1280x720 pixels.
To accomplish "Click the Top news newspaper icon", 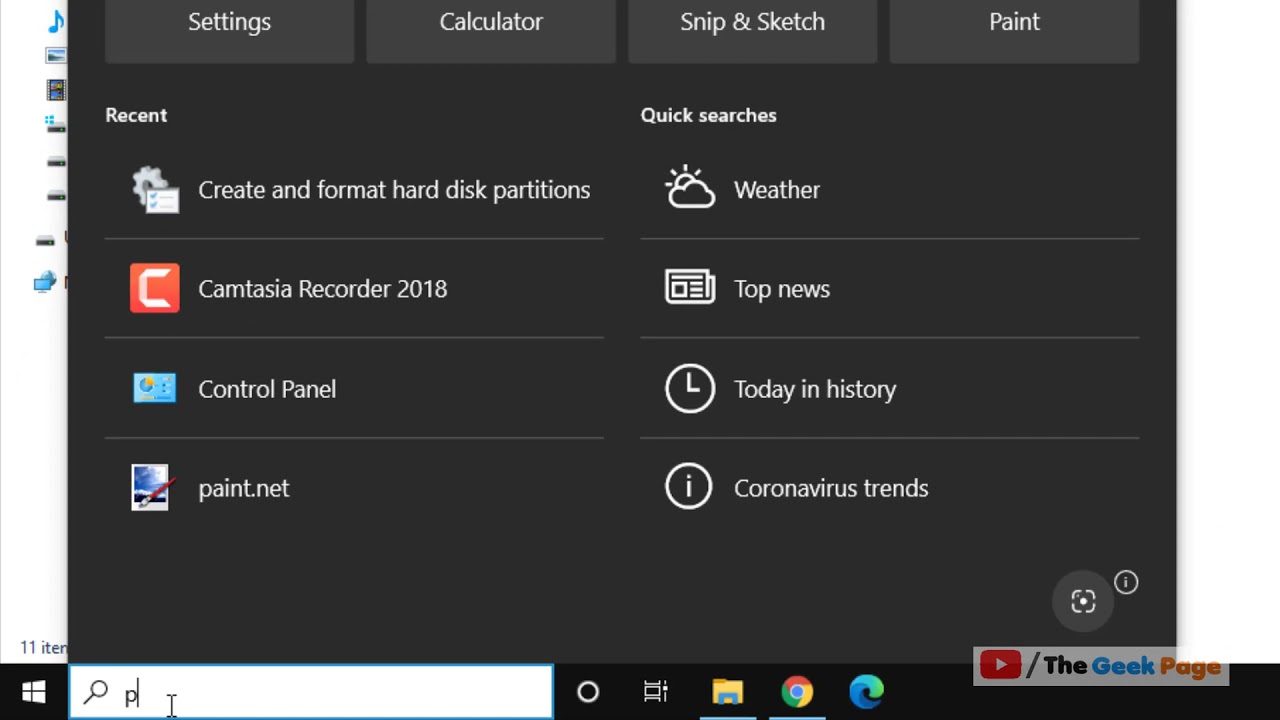I will 690,288.
